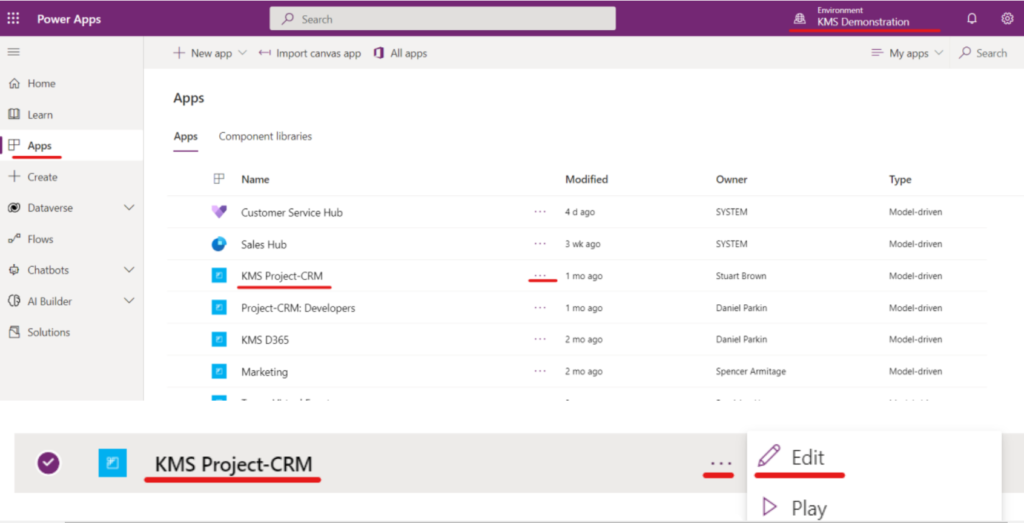Open the Sales Hub app
Screen dimensions: 1024x523
click(264, 244)
